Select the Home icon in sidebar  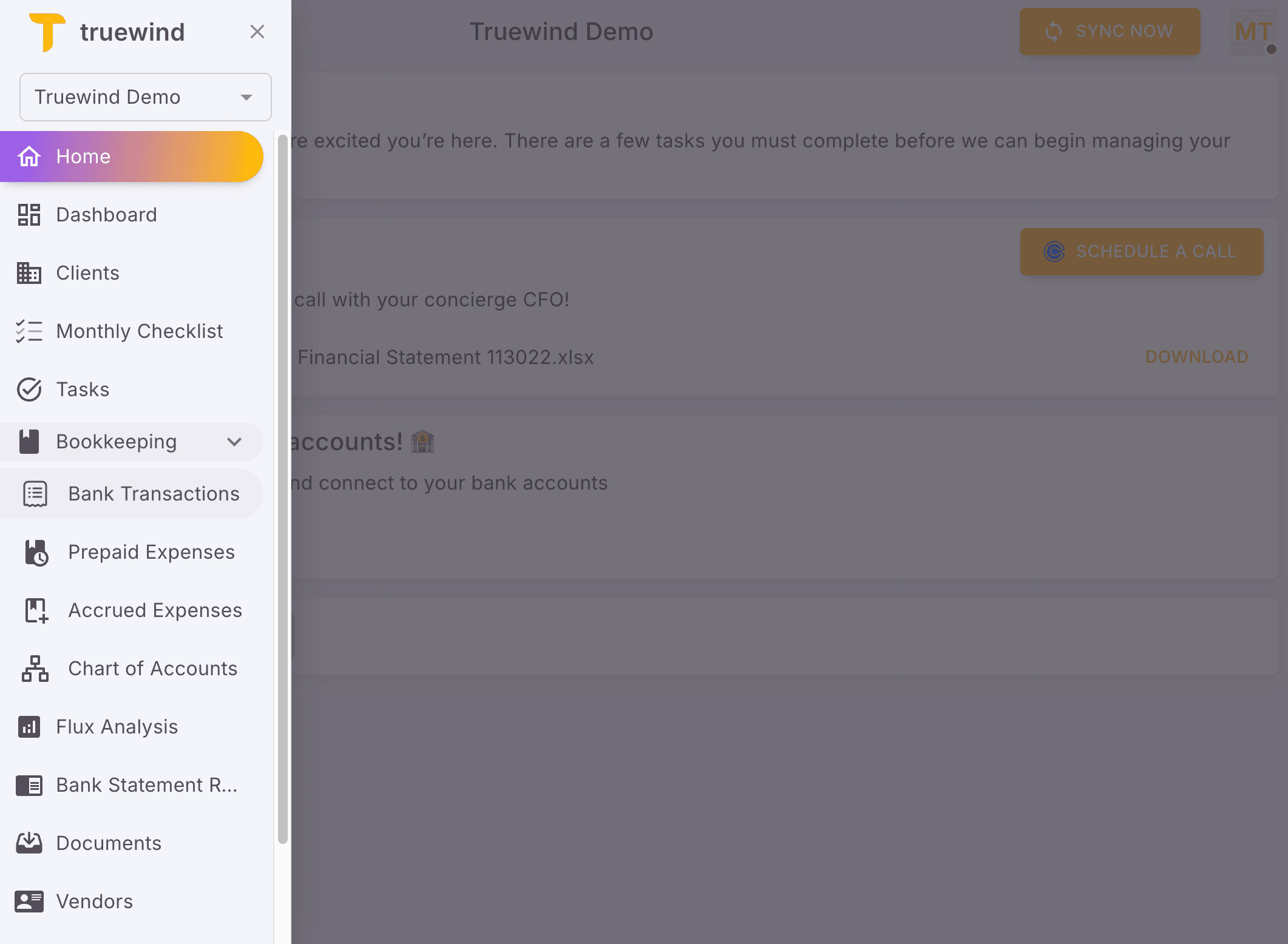click(x=29, y=157)
